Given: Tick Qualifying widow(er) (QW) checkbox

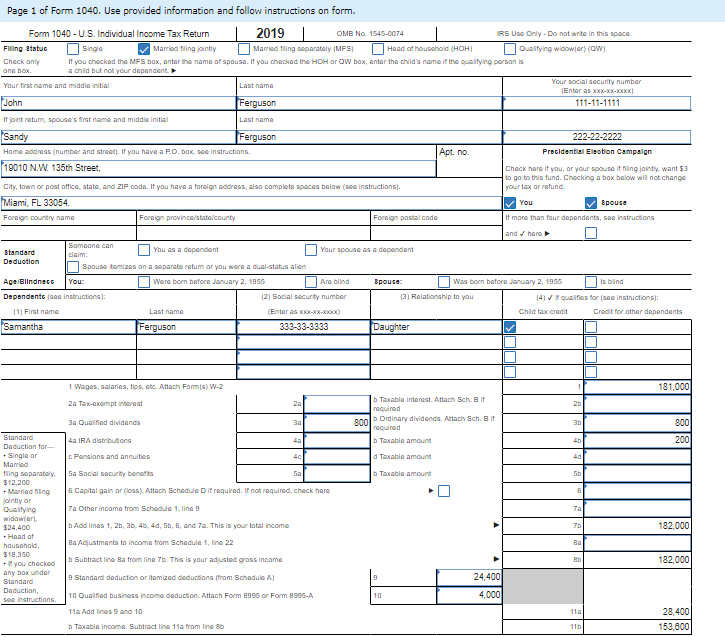Looking at the screenshot, I should point(510,49).
